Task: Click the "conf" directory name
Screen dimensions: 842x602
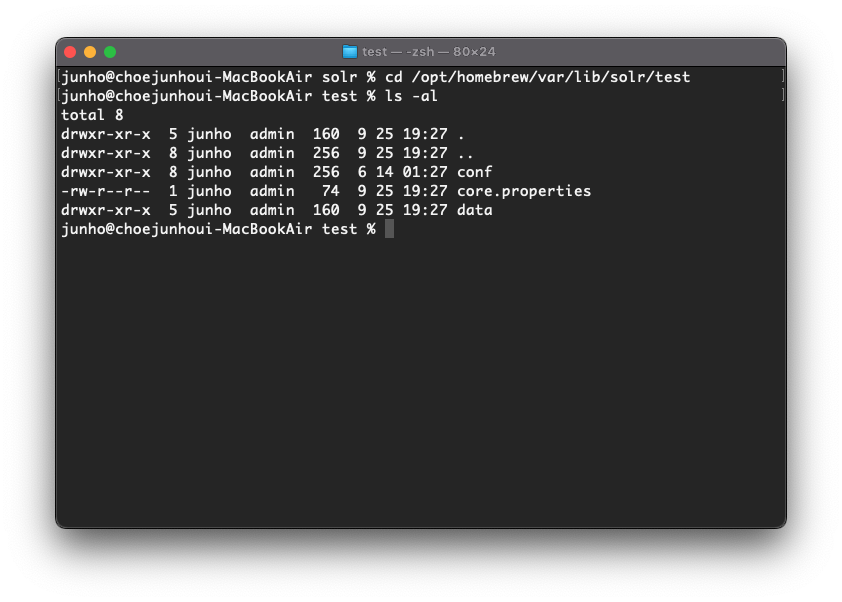Action: 474,172
